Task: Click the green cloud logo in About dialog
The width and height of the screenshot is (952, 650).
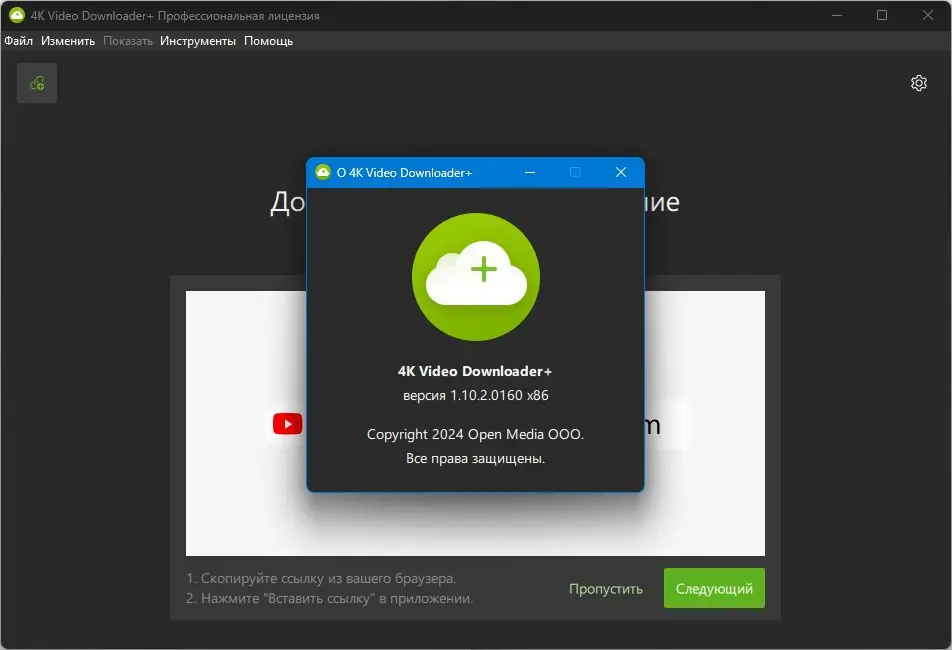Action: click(x=475, y=277)
